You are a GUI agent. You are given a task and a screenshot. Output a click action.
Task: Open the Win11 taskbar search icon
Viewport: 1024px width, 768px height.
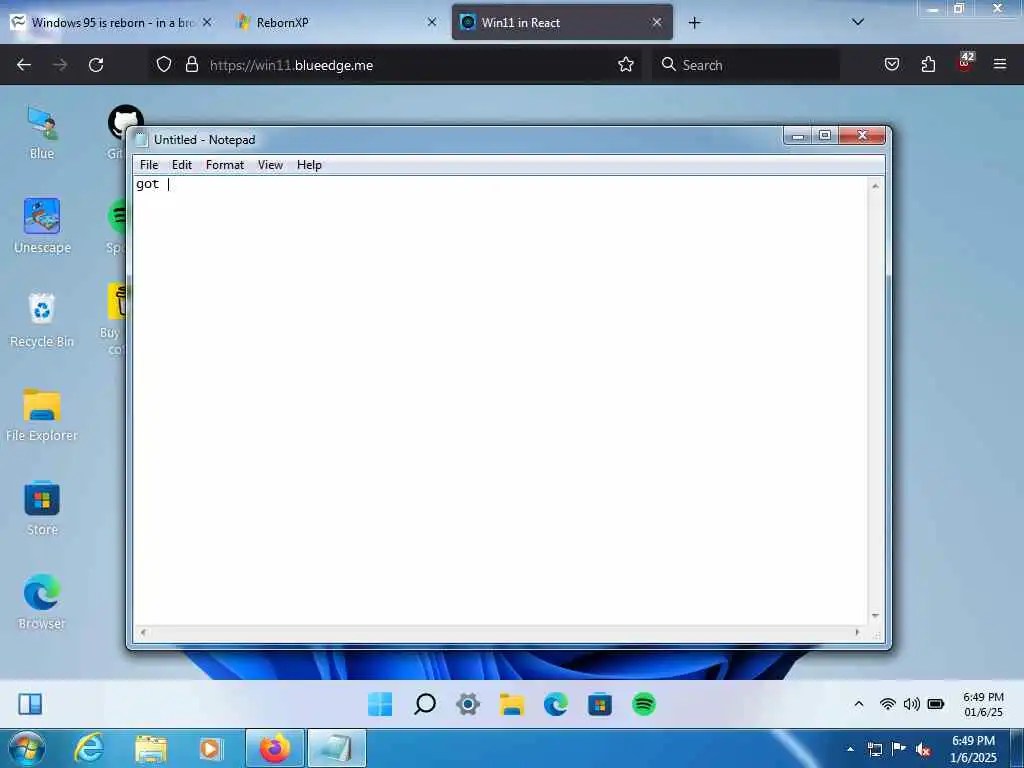(x=424, y=704)
